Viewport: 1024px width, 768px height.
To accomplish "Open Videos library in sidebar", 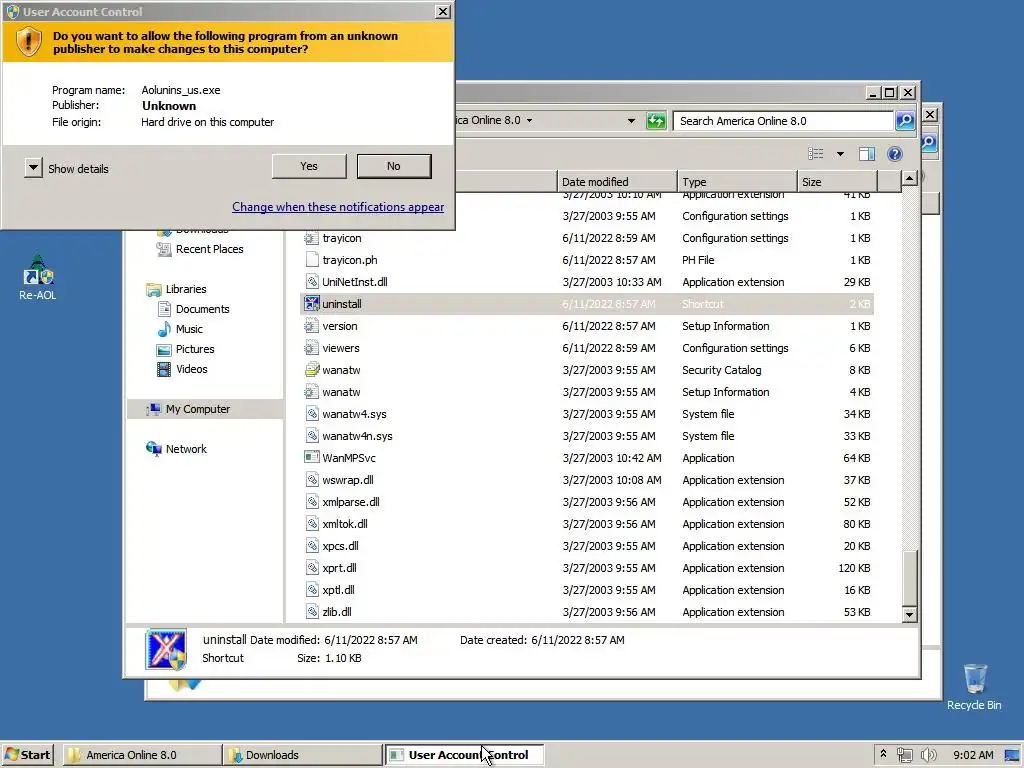I will tap(182, 369).
